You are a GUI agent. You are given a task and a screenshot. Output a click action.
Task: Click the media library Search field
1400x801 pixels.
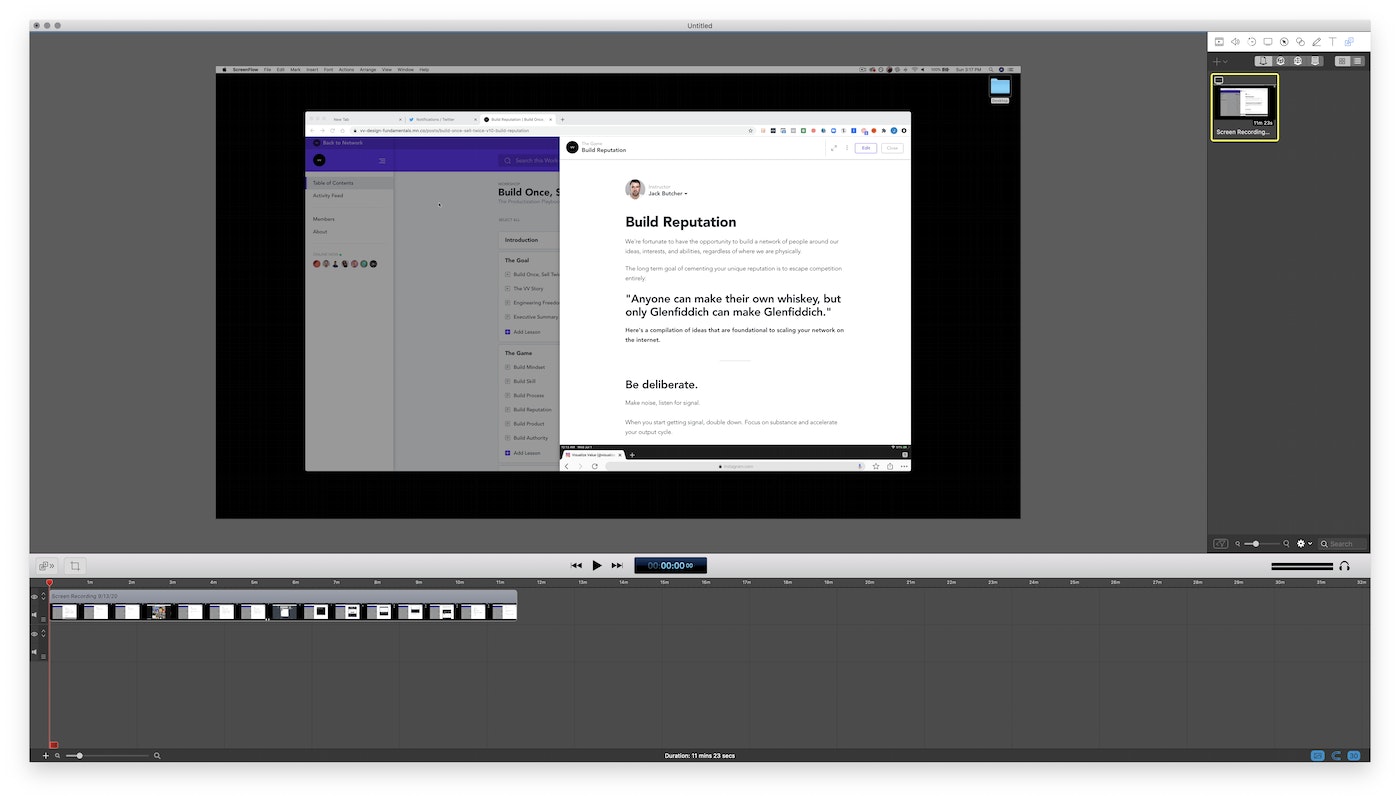1342,544
